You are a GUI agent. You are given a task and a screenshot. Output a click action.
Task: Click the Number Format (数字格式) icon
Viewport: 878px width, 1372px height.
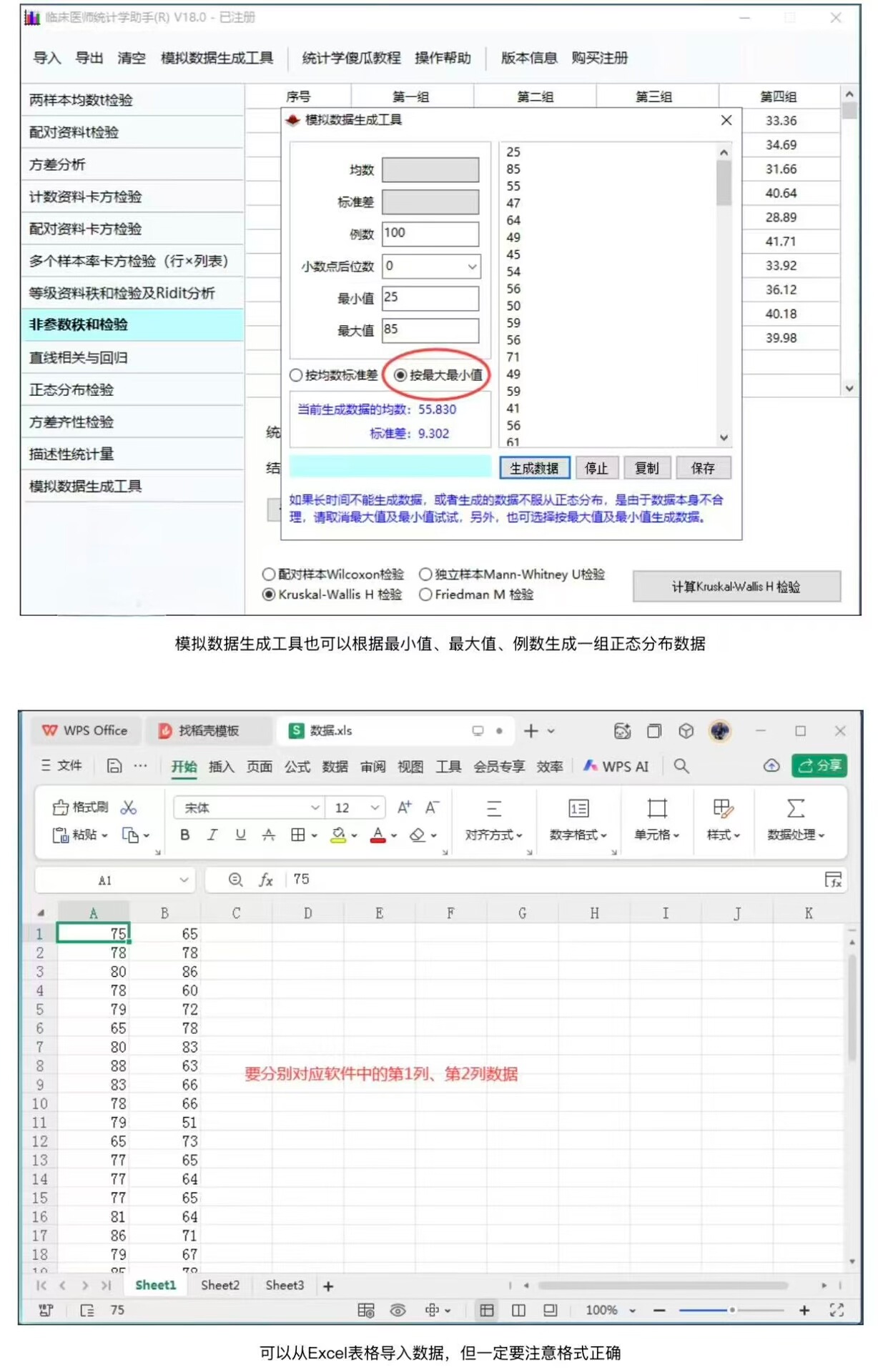(x=578, y=808)
